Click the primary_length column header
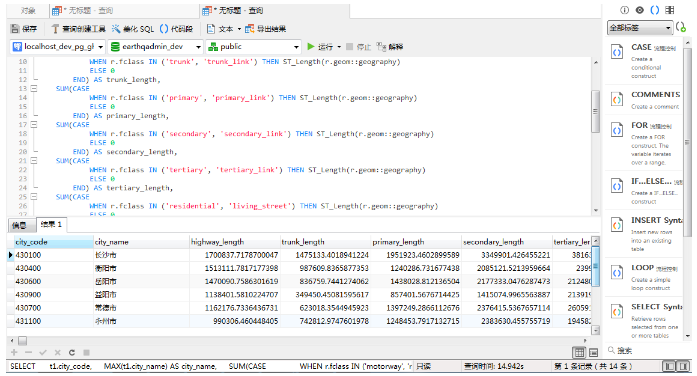This screenshot has height=376, width=697. click(x=416, y=242)
